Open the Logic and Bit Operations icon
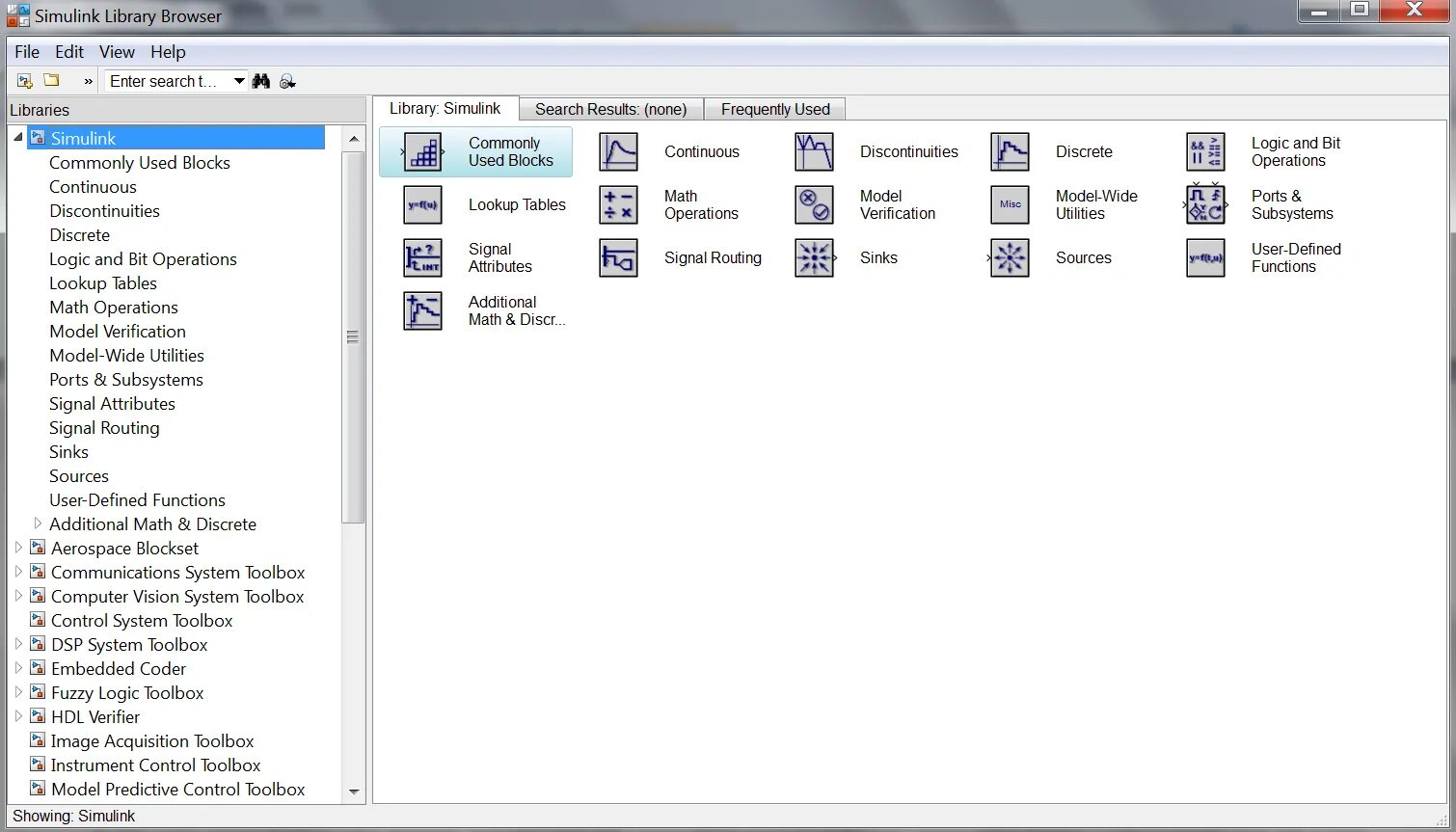Image resolution: width=1456 pixels, height=832 pixels. click(x=1205, y=152)
